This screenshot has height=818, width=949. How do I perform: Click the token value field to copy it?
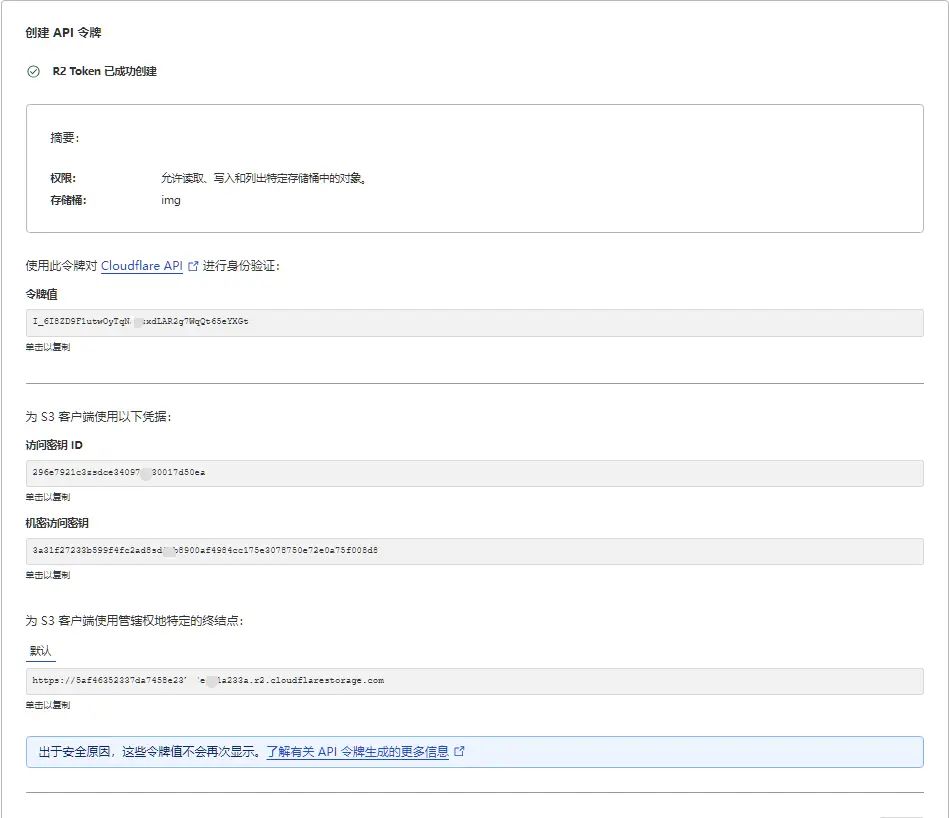point(474,322)
